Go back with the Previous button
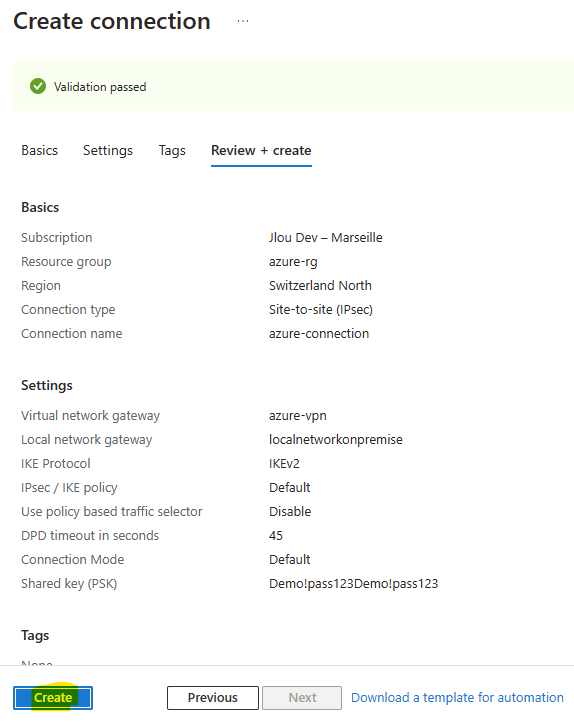The image size is (574, 724). pos(213,697)
